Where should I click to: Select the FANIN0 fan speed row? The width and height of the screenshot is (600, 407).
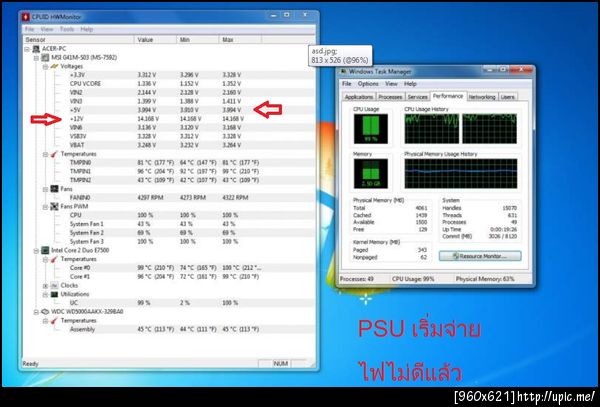coord(169,198)
